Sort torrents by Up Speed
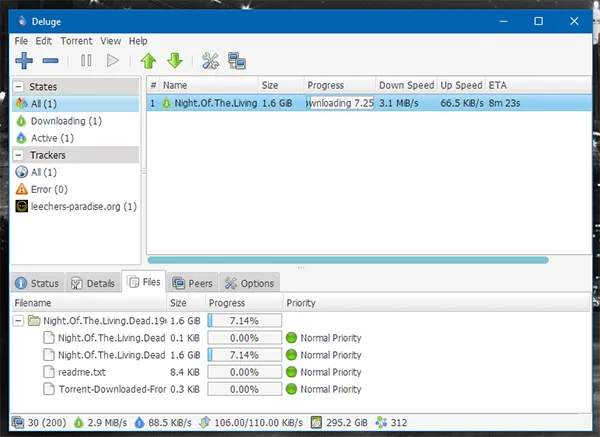 coord(461,85)
